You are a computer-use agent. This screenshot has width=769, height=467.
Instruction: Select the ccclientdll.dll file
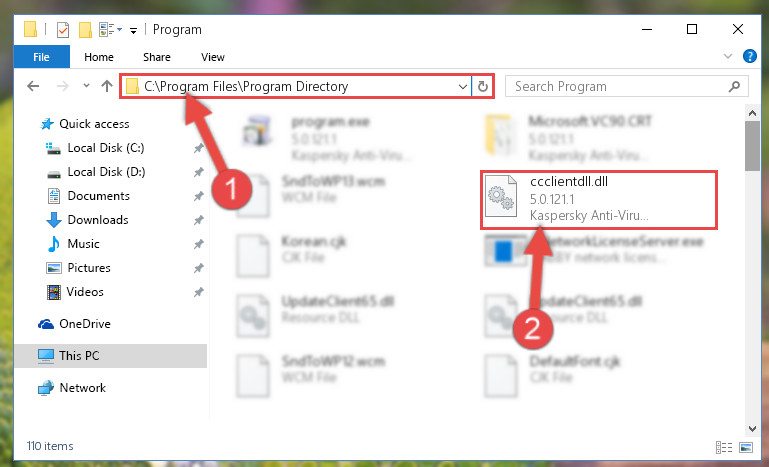599,200
